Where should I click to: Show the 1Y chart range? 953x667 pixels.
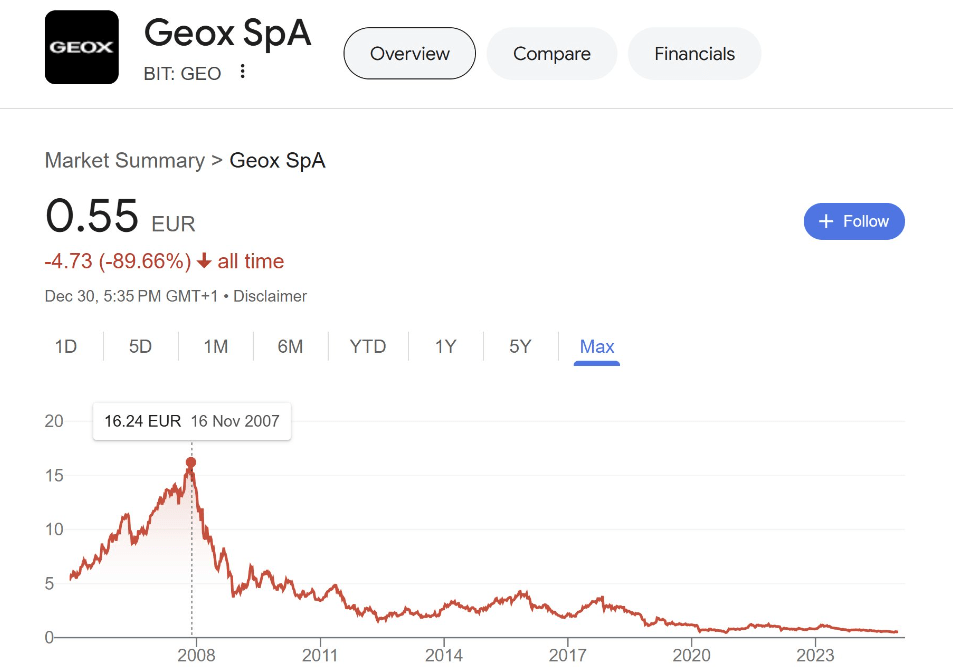(445, 347)
